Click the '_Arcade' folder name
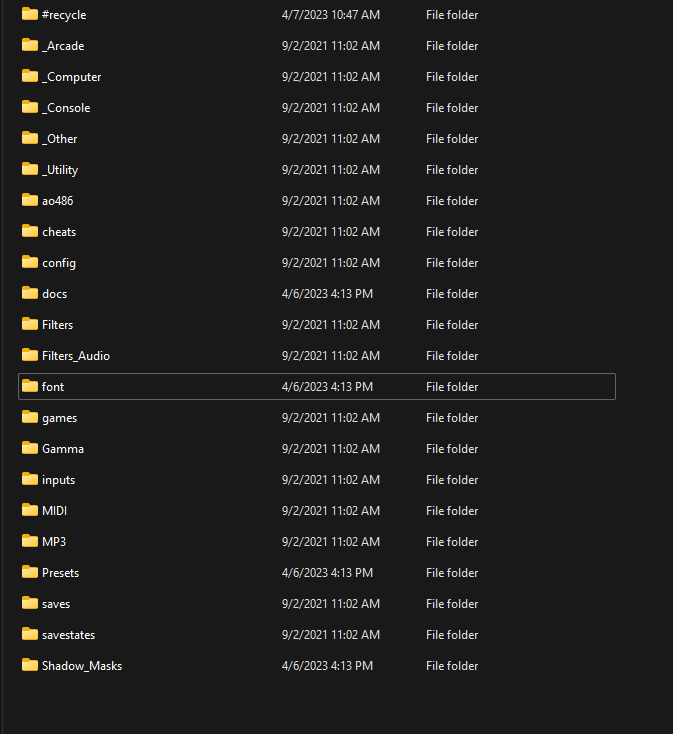The width and height of the screenshot is (673, 734). pos(63,46)
